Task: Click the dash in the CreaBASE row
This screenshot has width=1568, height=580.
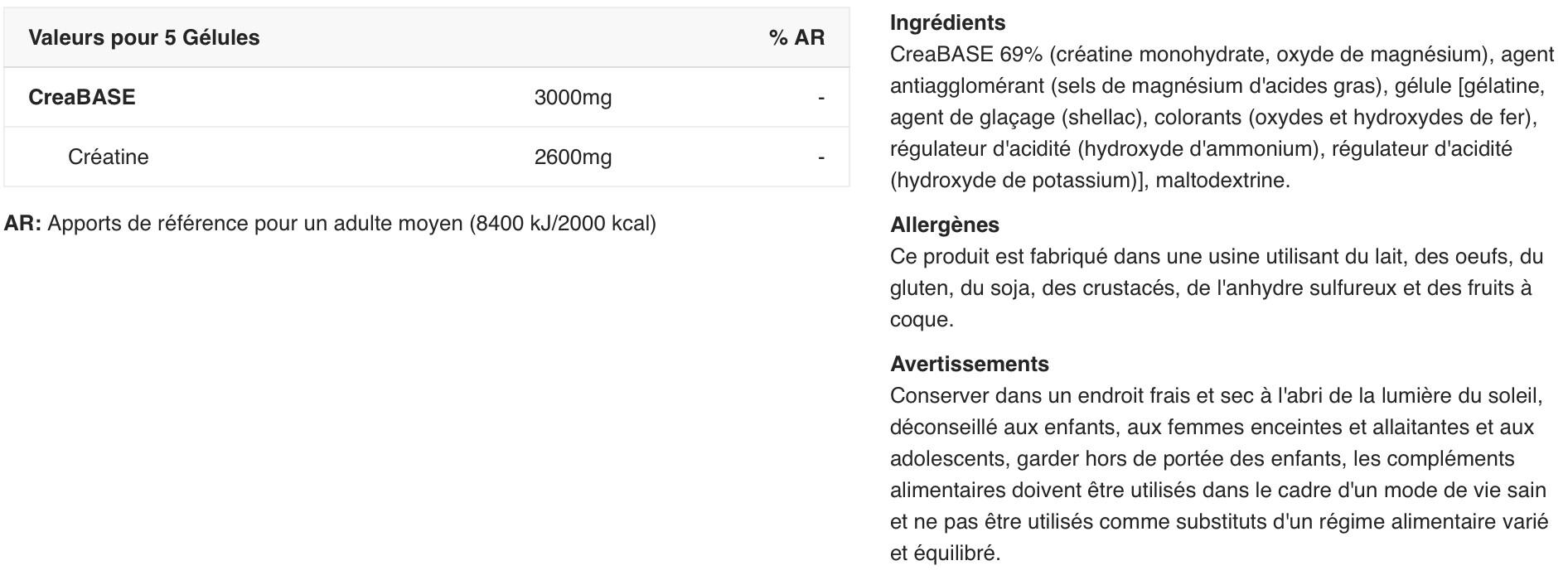Action: 820,98
